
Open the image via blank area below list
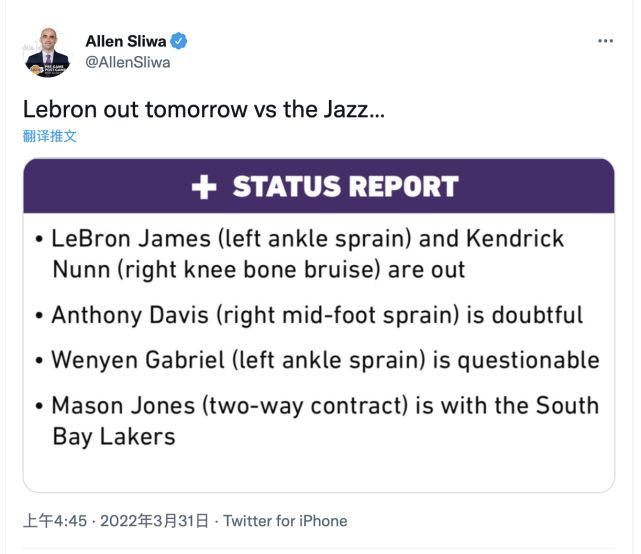click(x=320, y=472)
